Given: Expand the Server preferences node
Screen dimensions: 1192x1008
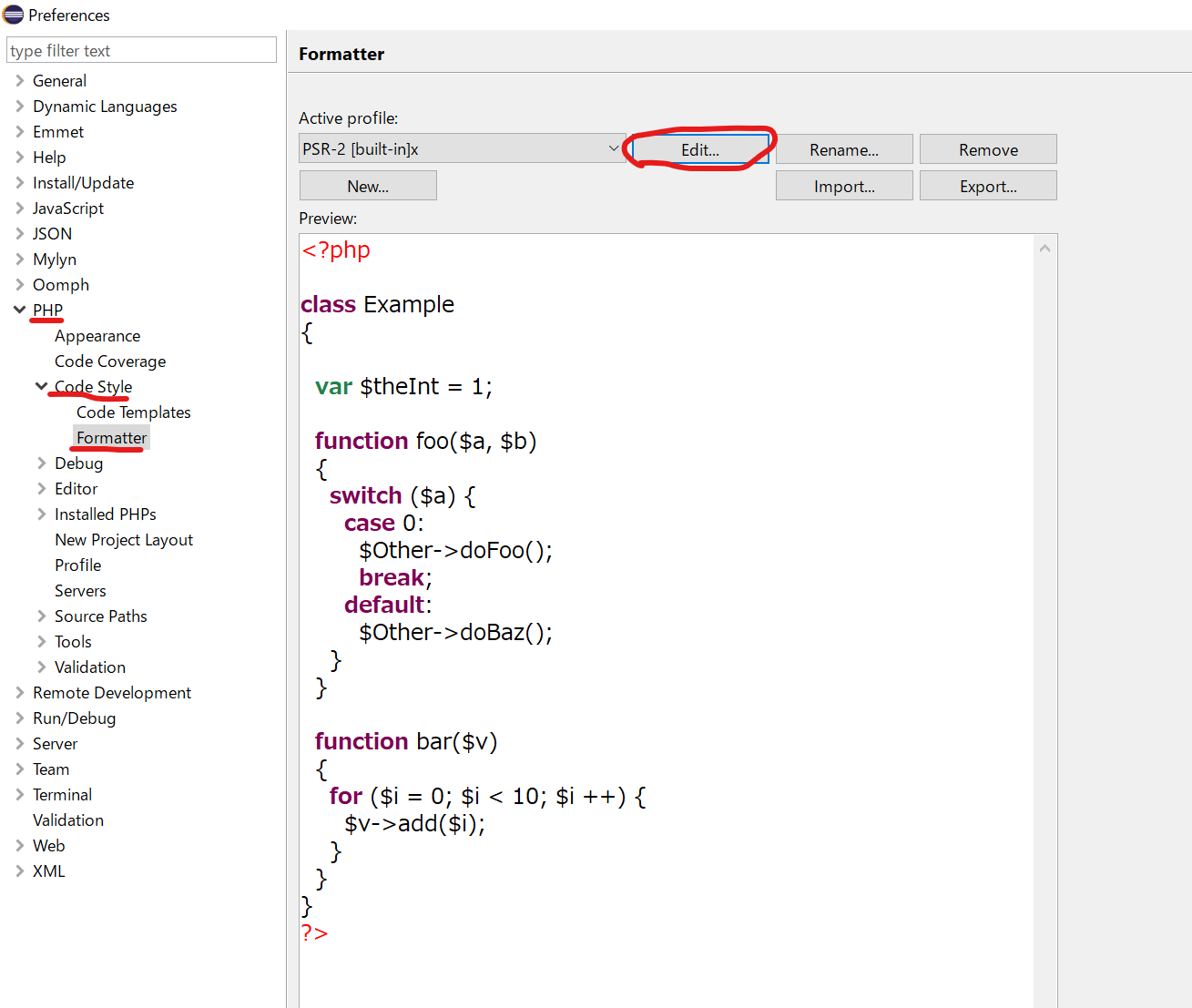Looking at the screenshot, I should point(19,743).
